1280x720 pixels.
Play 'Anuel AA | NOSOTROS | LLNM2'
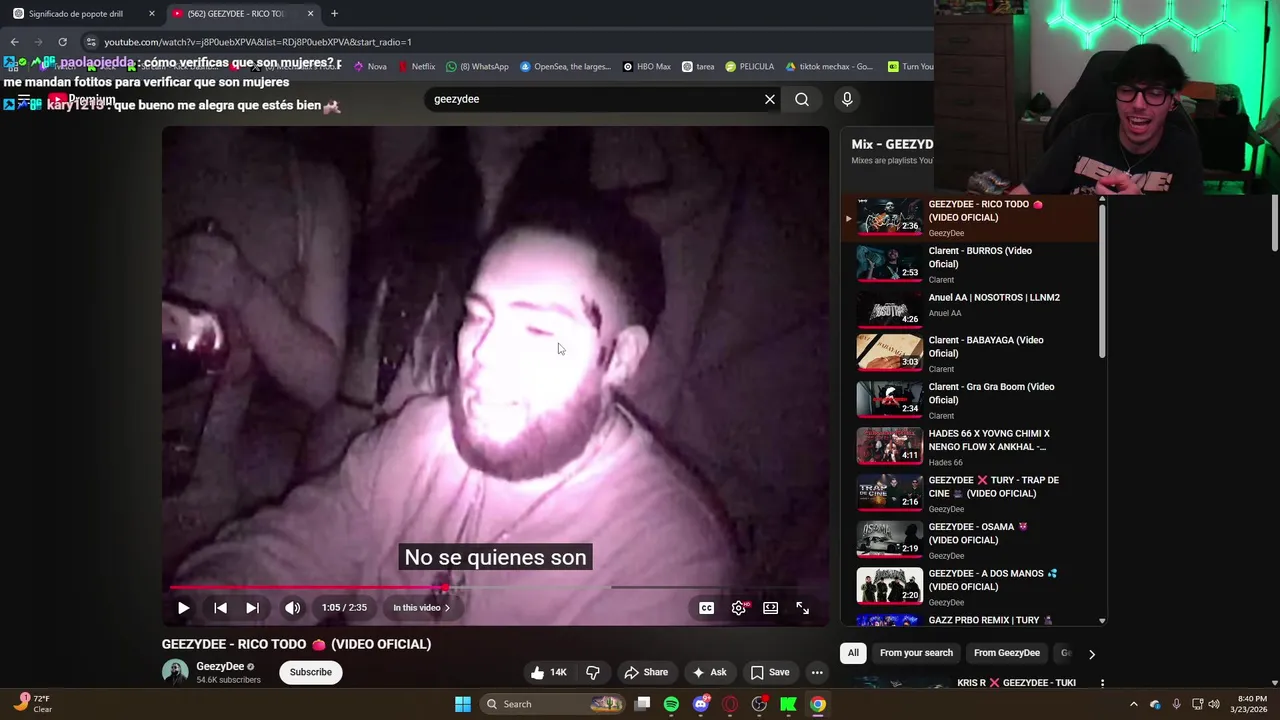(x=970, y=308)
